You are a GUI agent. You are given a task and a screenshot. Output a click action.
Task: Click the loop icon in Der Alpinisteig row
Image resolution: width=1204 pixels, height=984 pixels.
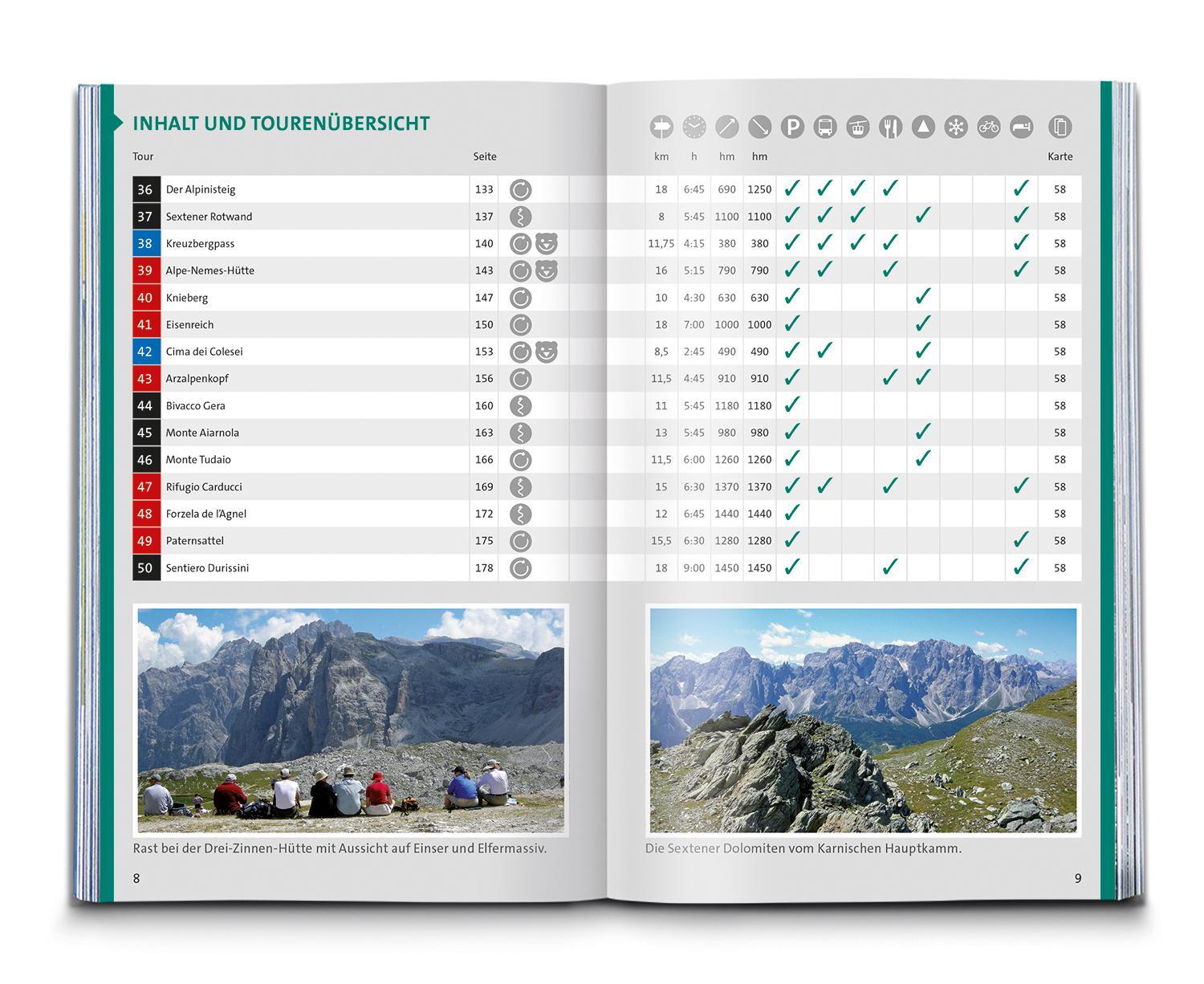(x=521, y=190)
